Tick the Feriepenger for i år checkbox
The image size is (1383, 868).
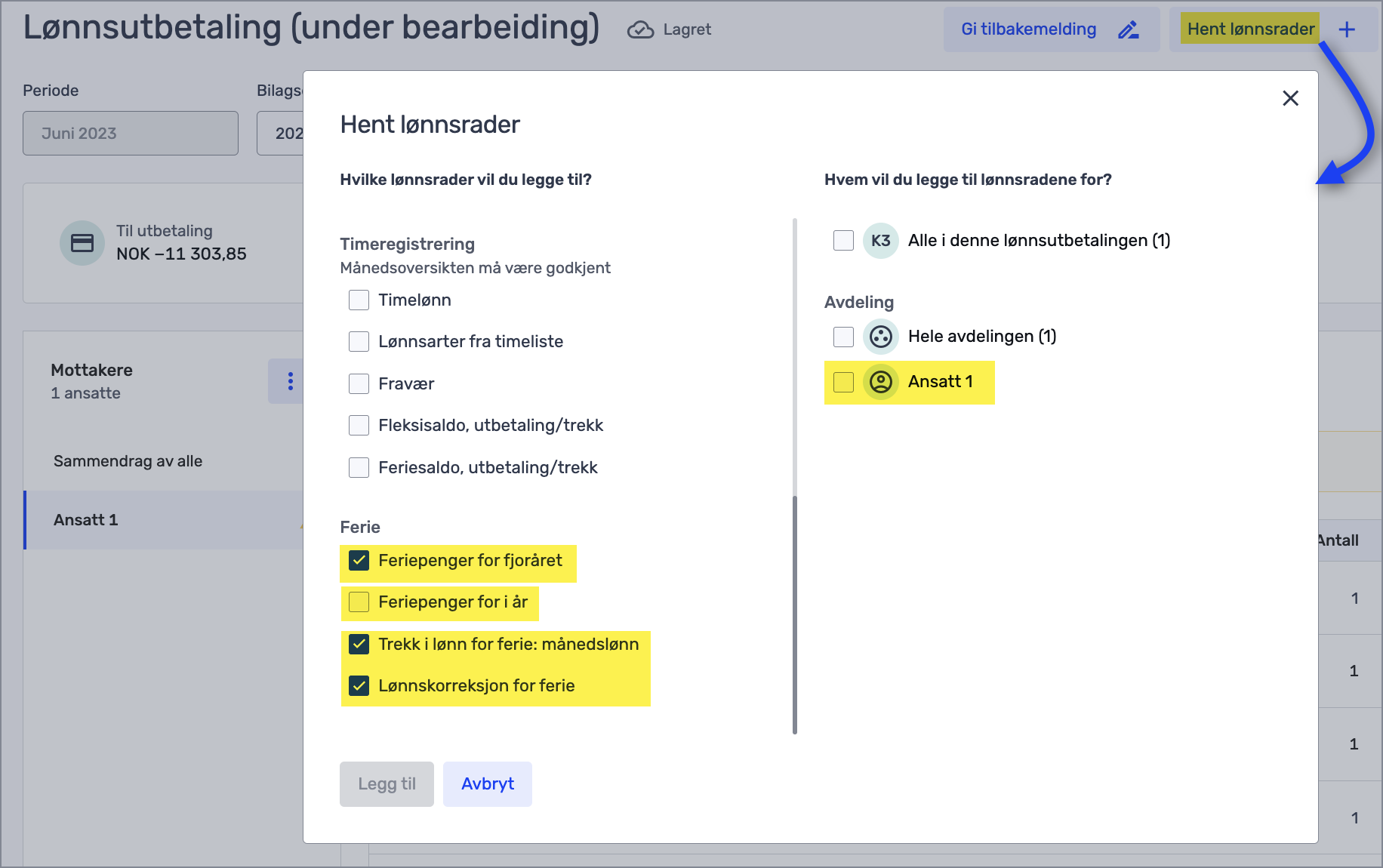(x=359, y=602)
